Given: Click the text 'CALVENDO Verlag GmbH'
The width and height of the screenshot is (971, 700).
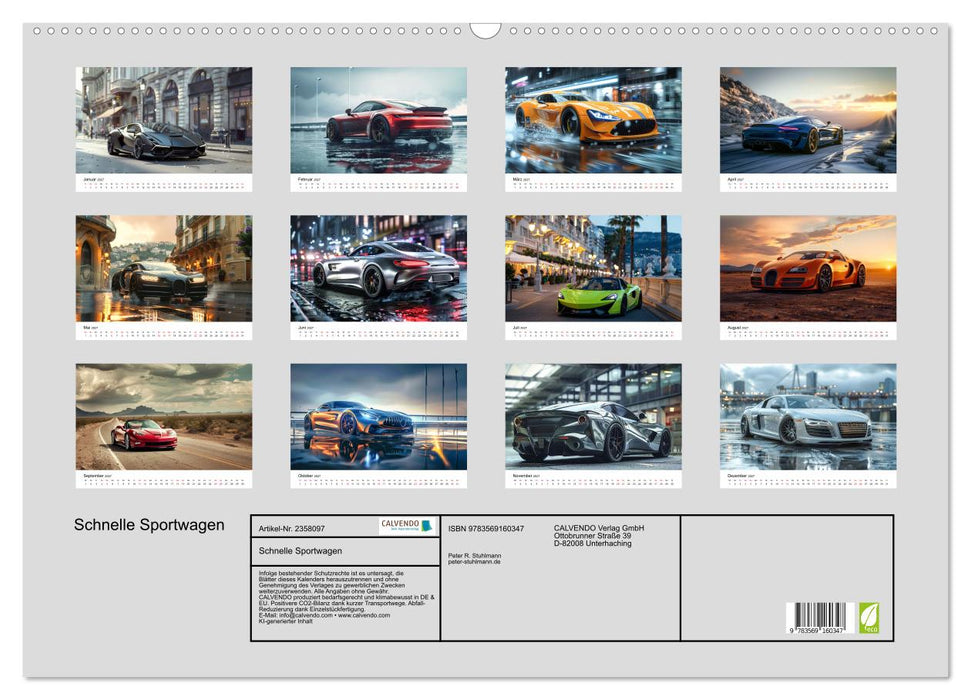Looking at the screenshot, I should click(599, 528).
